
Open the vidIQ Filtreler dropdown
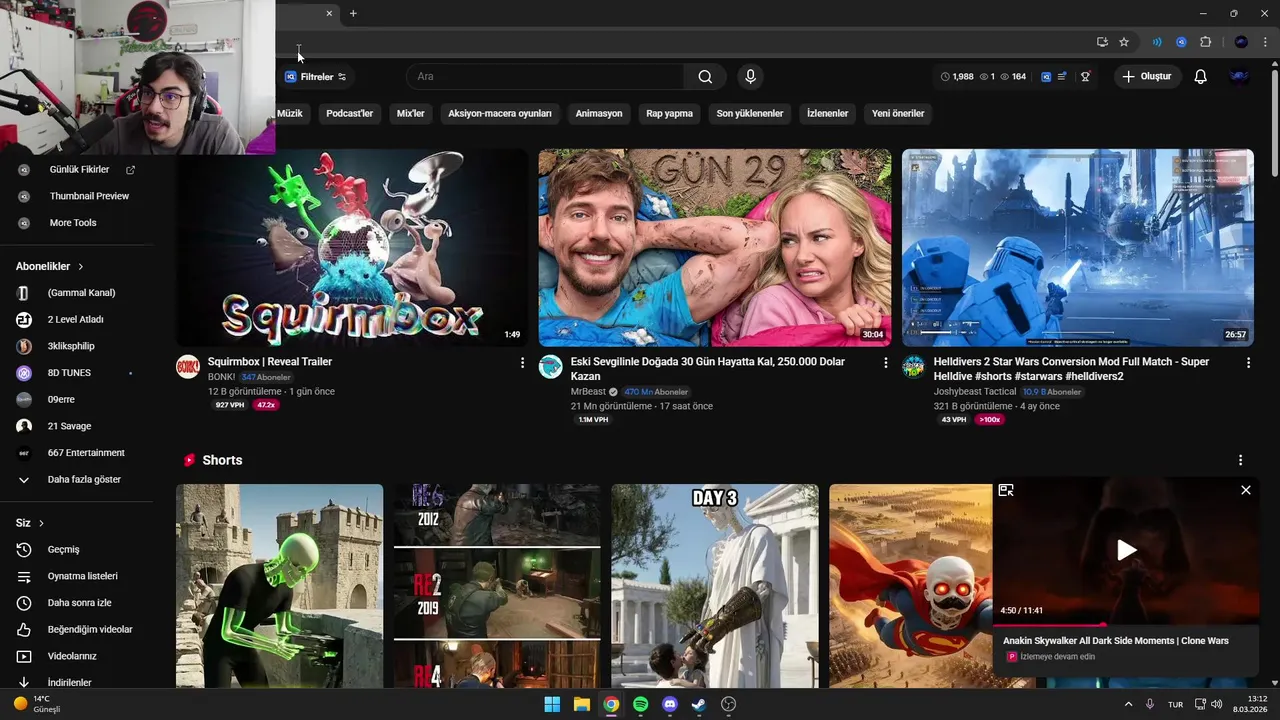[x=316, y=77]
